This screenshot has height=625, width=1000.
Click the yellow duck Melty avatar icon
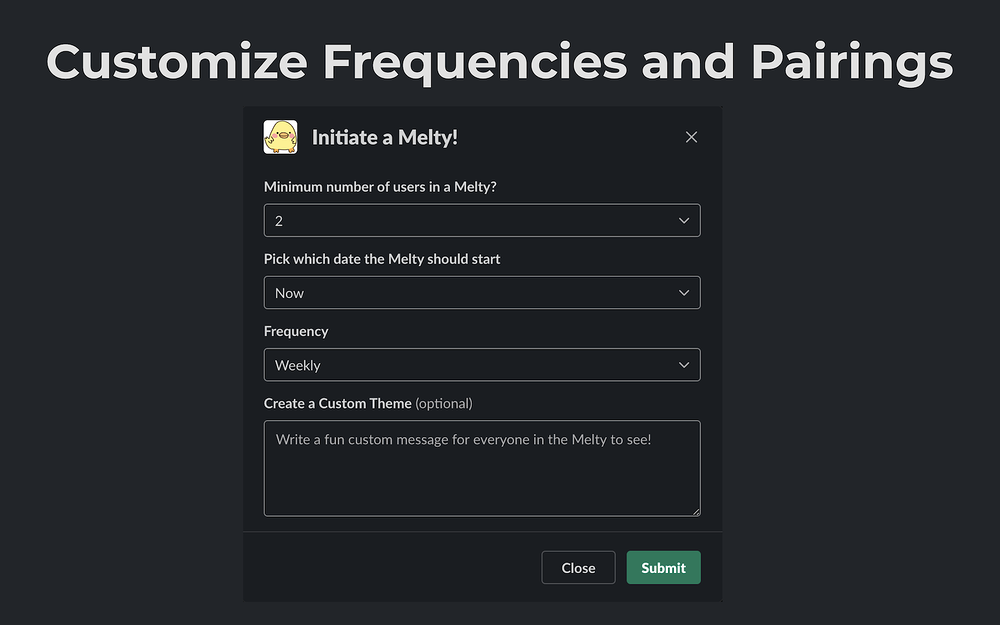pos(281,137)
